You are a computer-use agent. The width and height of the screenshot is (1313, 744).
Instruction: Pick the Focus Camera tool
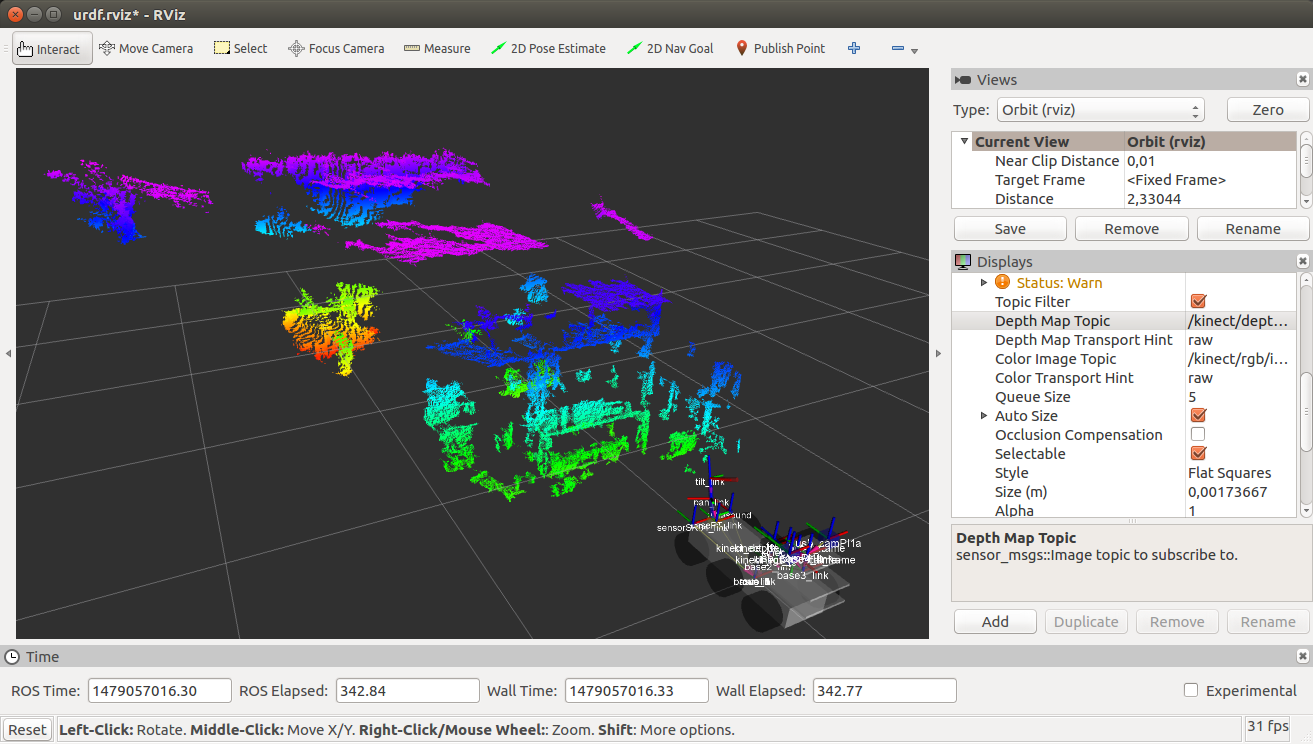point(336,49)
